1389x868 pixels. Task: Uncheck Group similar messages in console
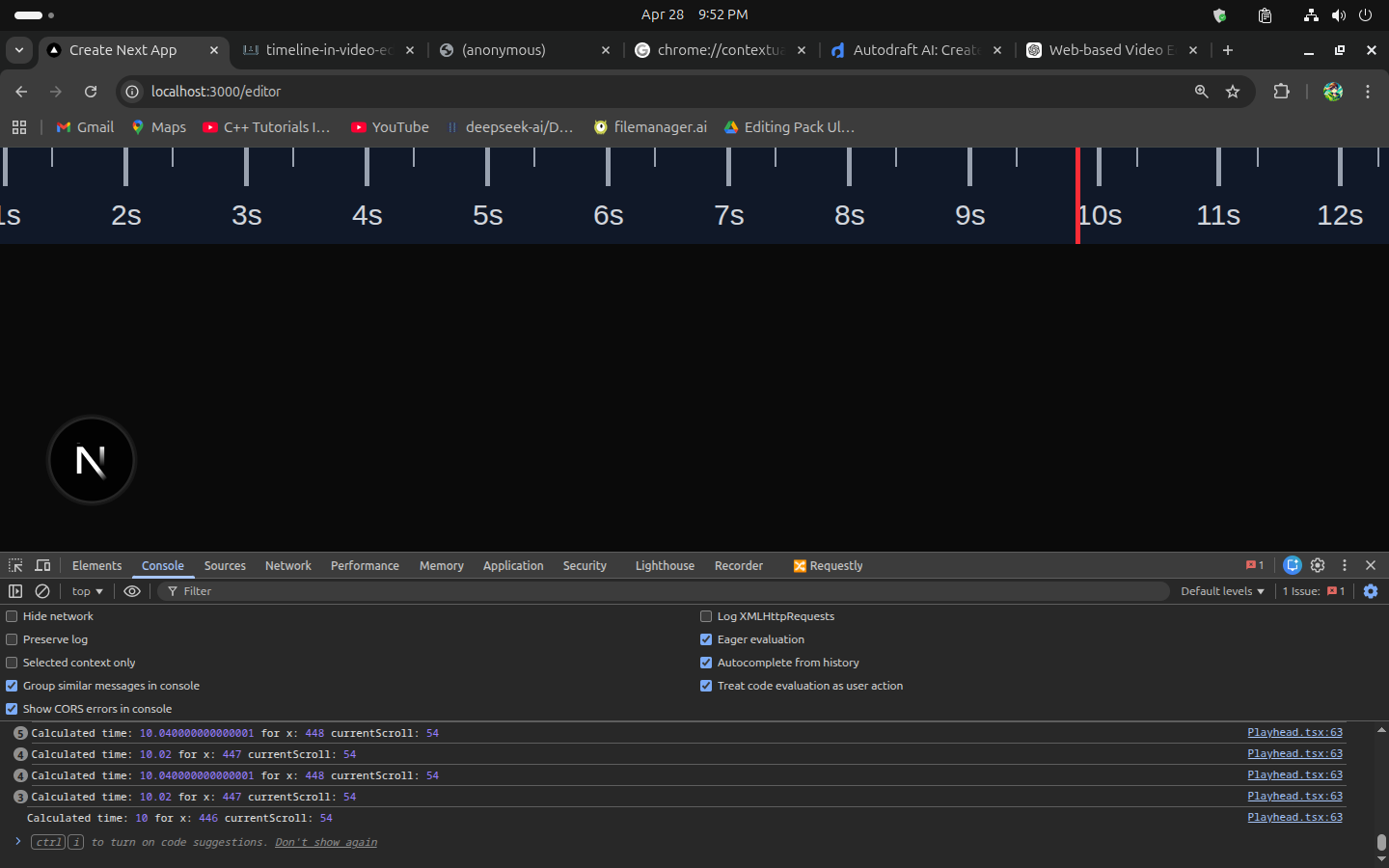click(12, 686)
